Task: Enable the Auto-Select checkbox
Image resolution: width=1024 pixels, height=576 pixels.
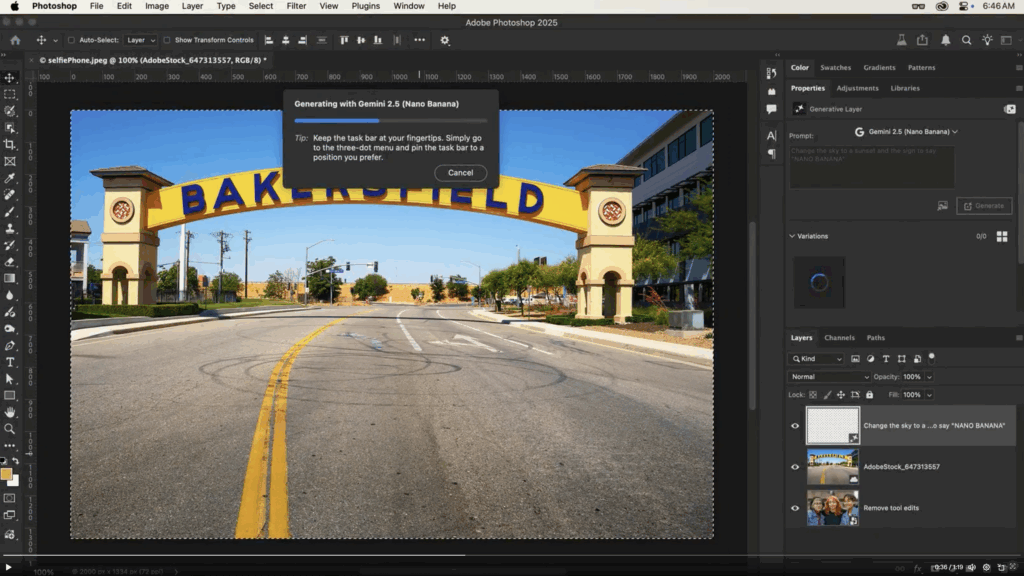Action: tap(71, 40)
